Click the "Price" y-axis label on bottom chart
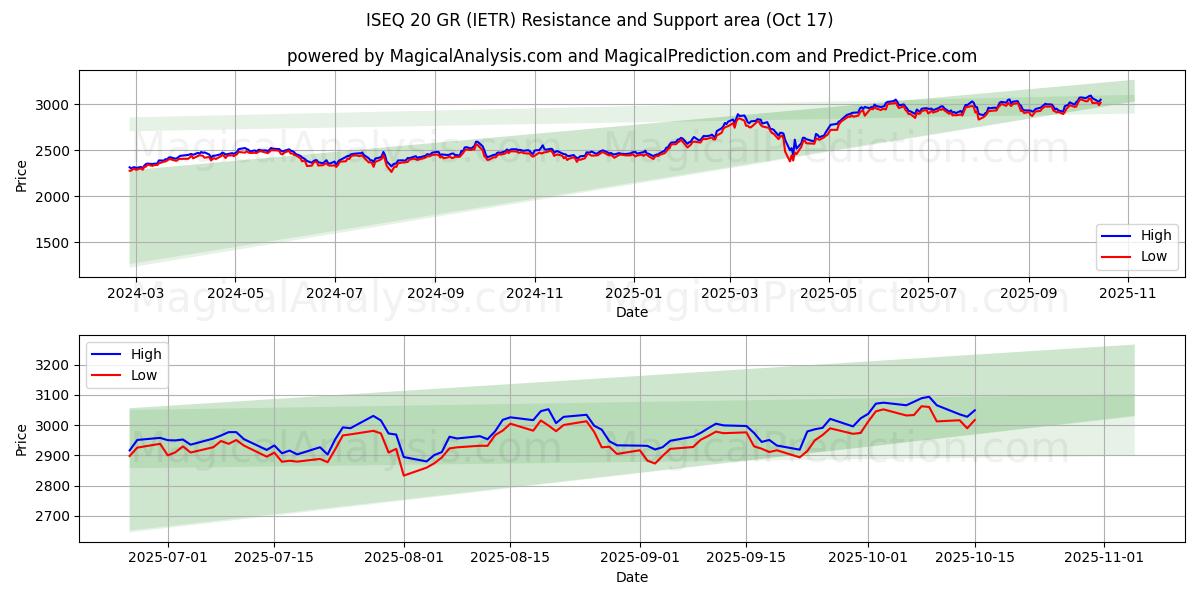This screenshot has width=1200, height=600. click(x=22, y=439)
